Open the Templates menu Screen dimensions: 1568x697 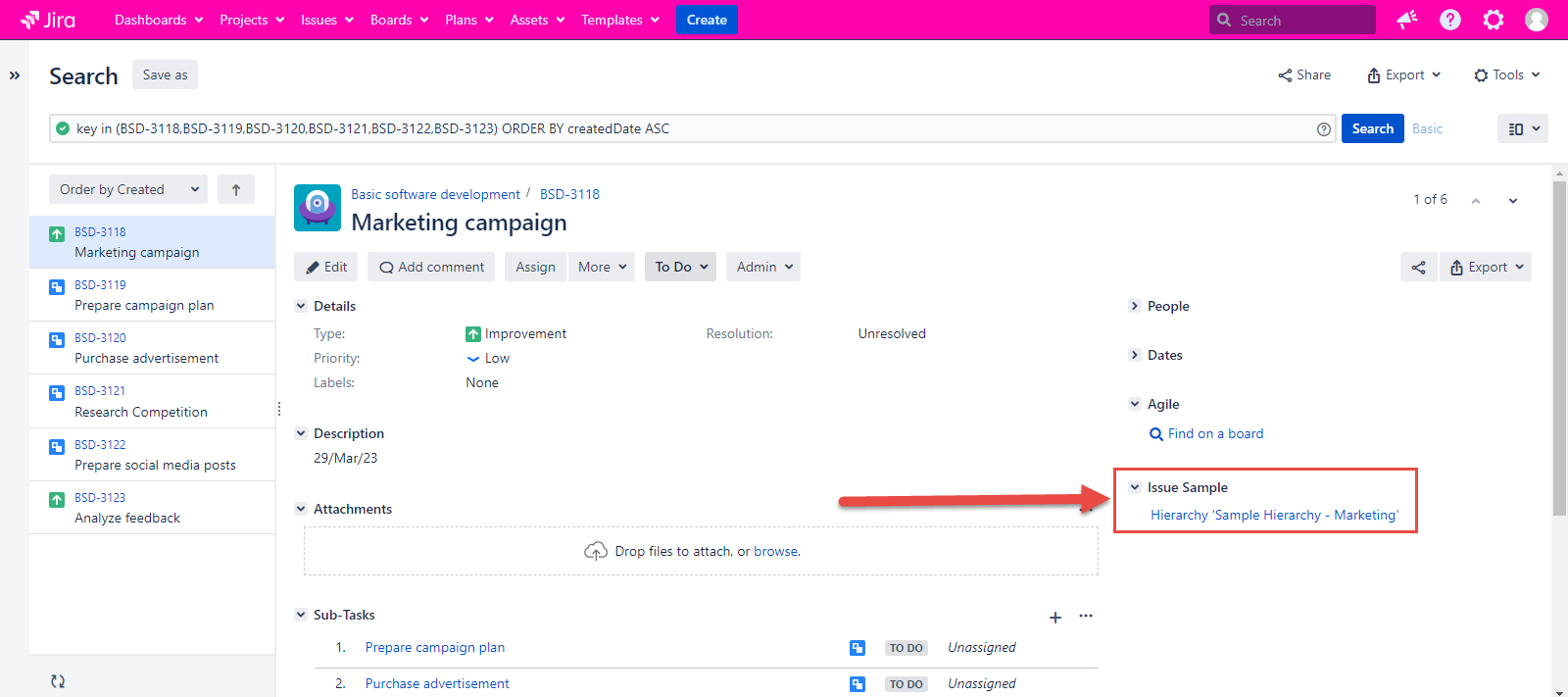click(x=619, y=20)
